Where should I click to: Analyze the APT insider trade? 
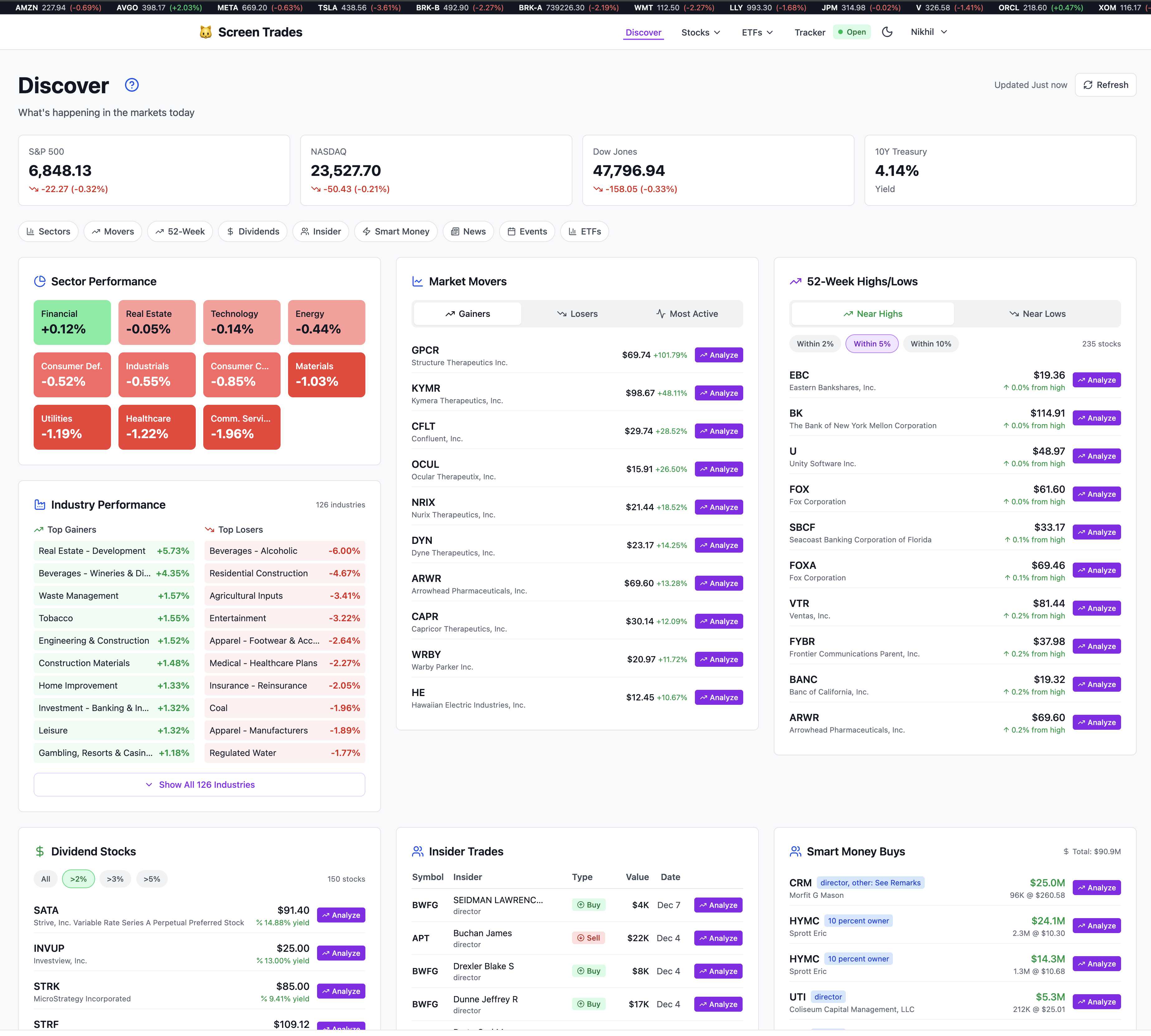718,938
